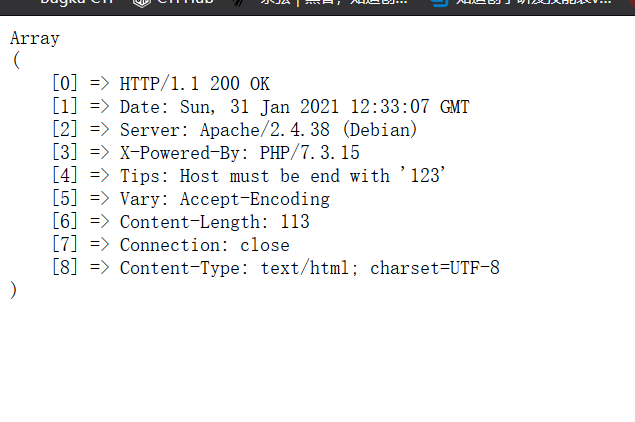Open the CTFHub bookmark label
This screenshot has height=422, width=635.
(185, 2)
